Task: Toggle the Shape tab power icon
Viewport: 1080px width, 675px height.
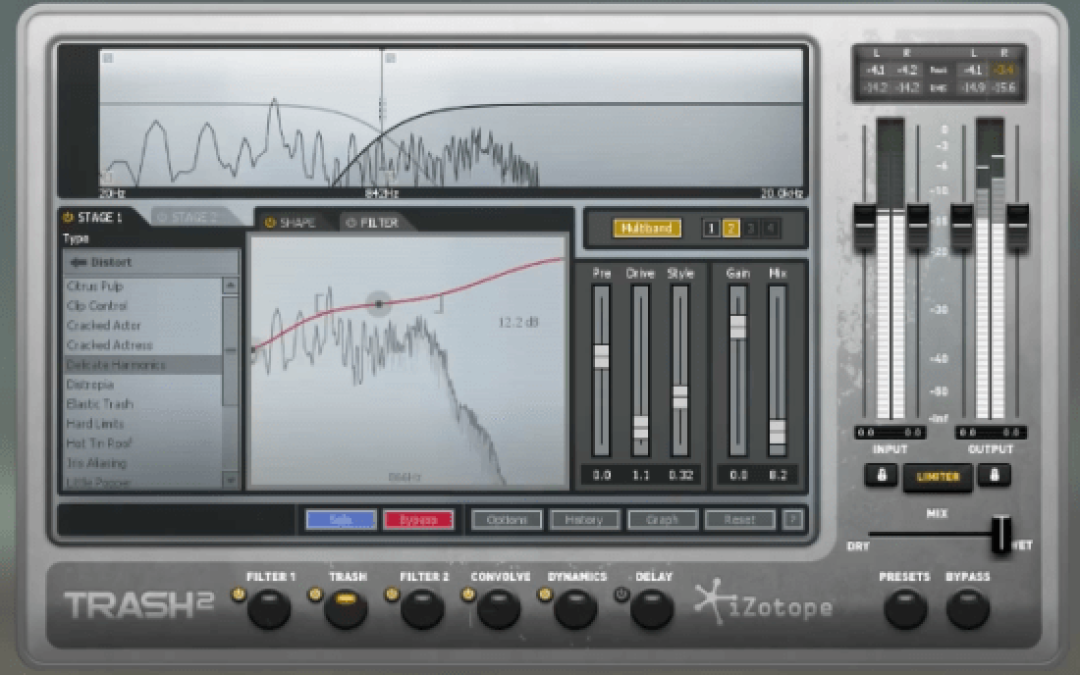Action: point(270,222)
